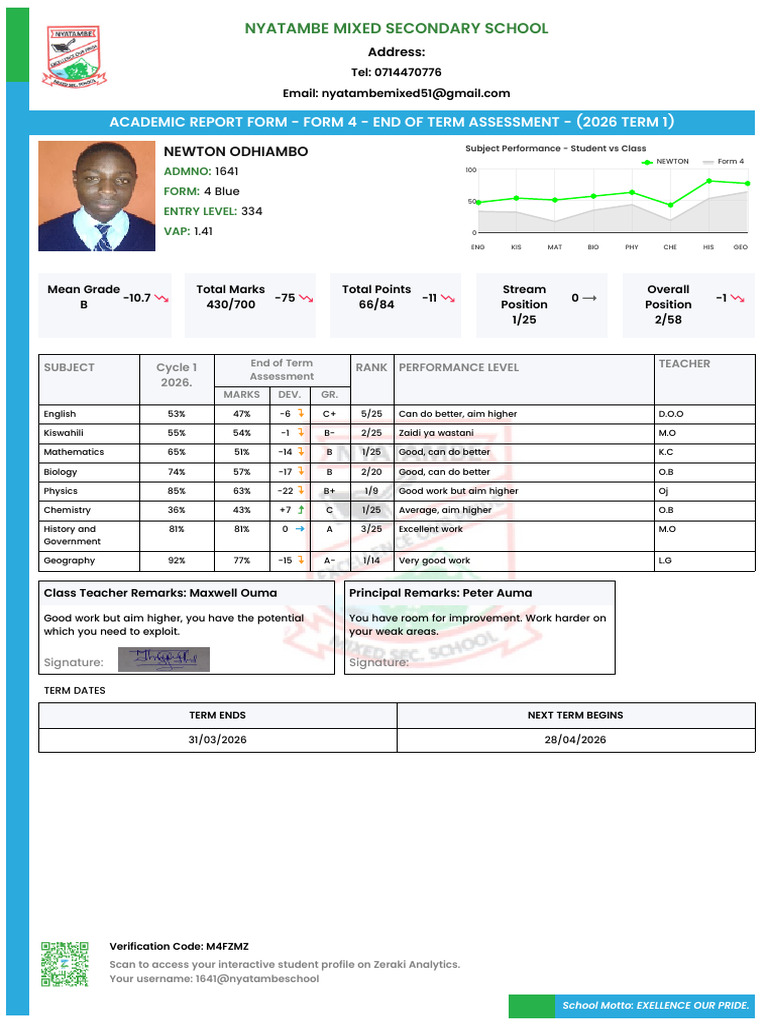Click the Total Marks downward trend arrow
The height and width of the screenshot is (1024, 768).
pos(306,298)
